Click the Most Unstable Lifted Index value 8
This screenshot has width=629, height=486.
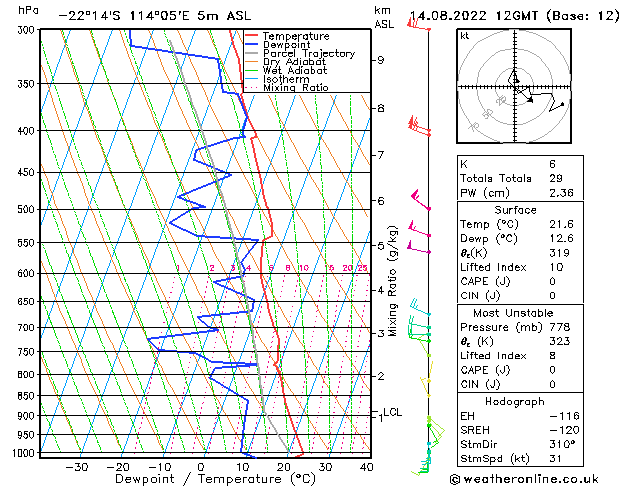553,356
